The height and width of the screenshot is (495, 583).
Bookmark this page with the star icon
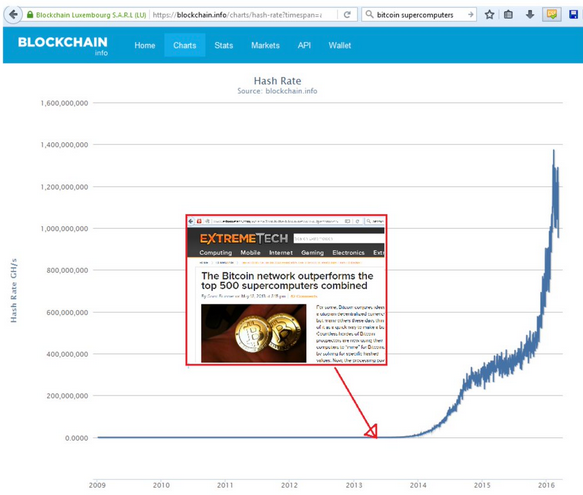click(x=489, y=15)
